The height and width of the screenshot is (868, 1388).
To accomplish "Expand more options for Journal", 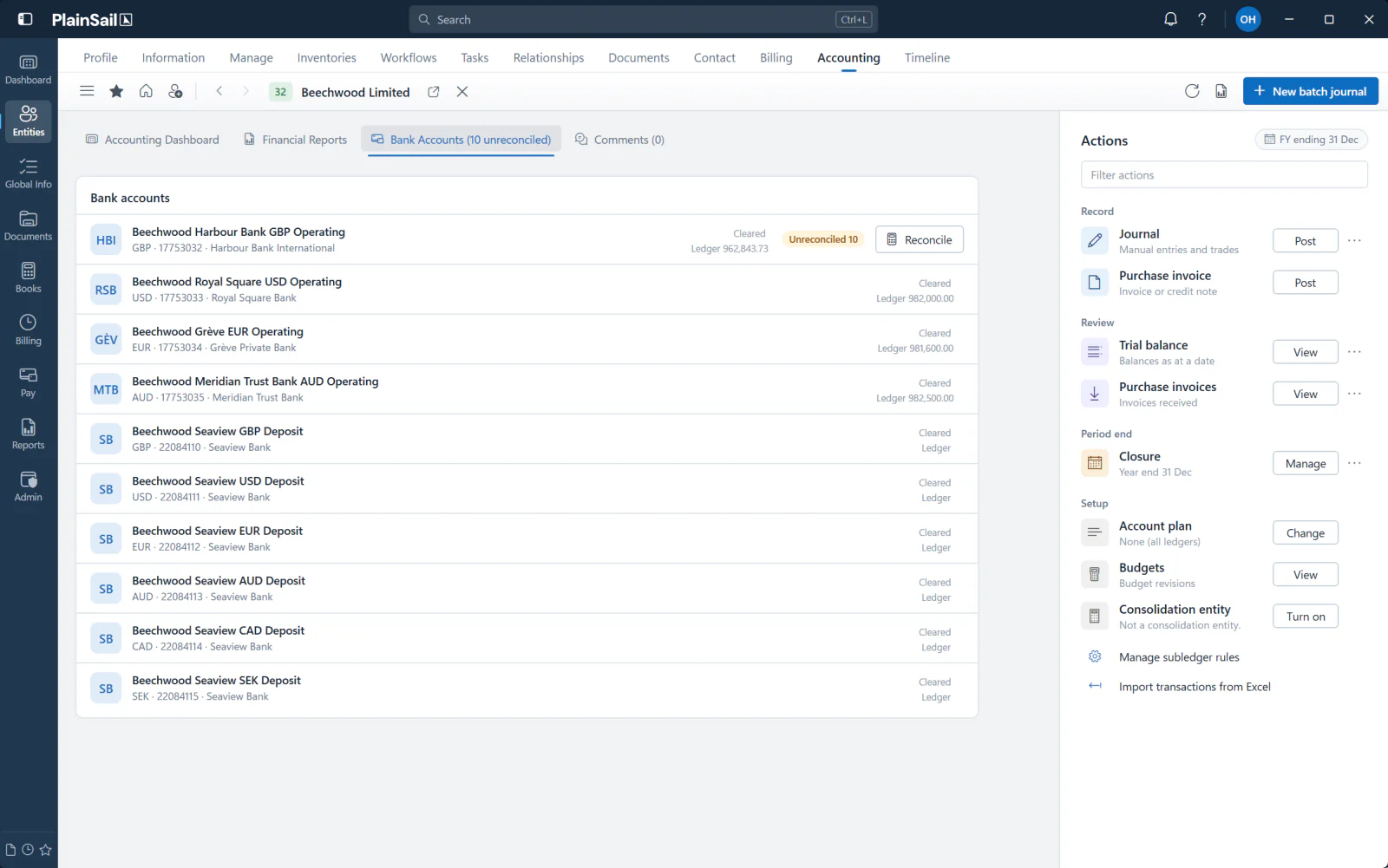I will 1354,240.
